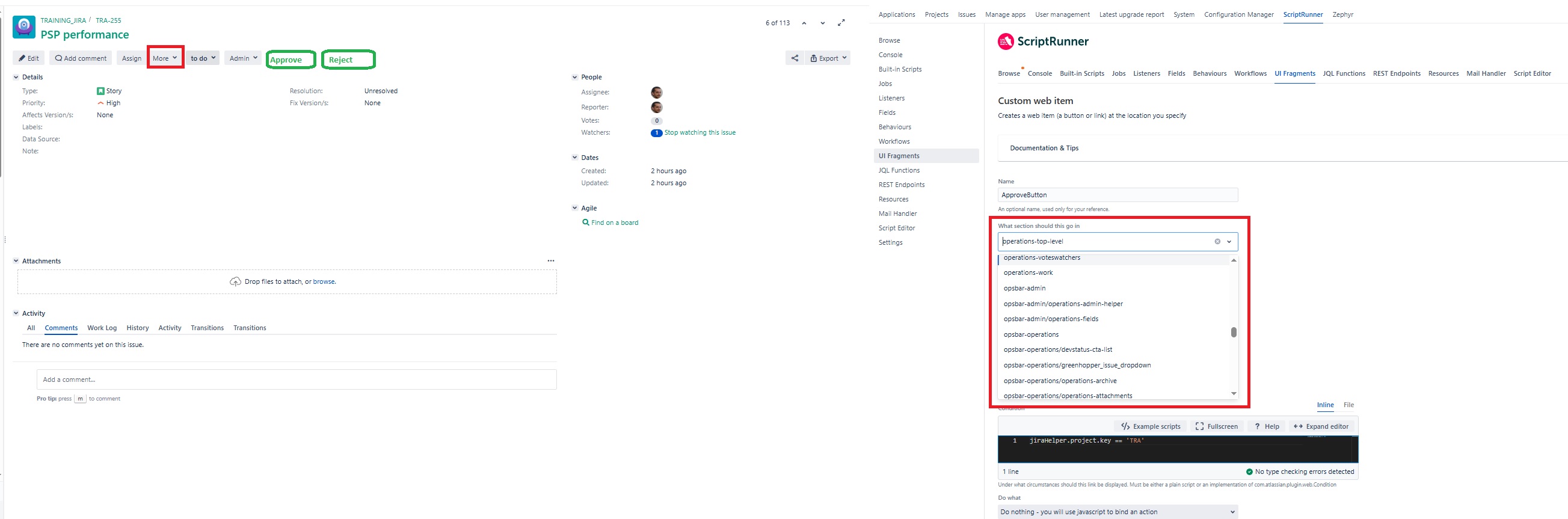Open the 'to do' status dropdown
The image size is (1568, 519).
tap(203, 58)
